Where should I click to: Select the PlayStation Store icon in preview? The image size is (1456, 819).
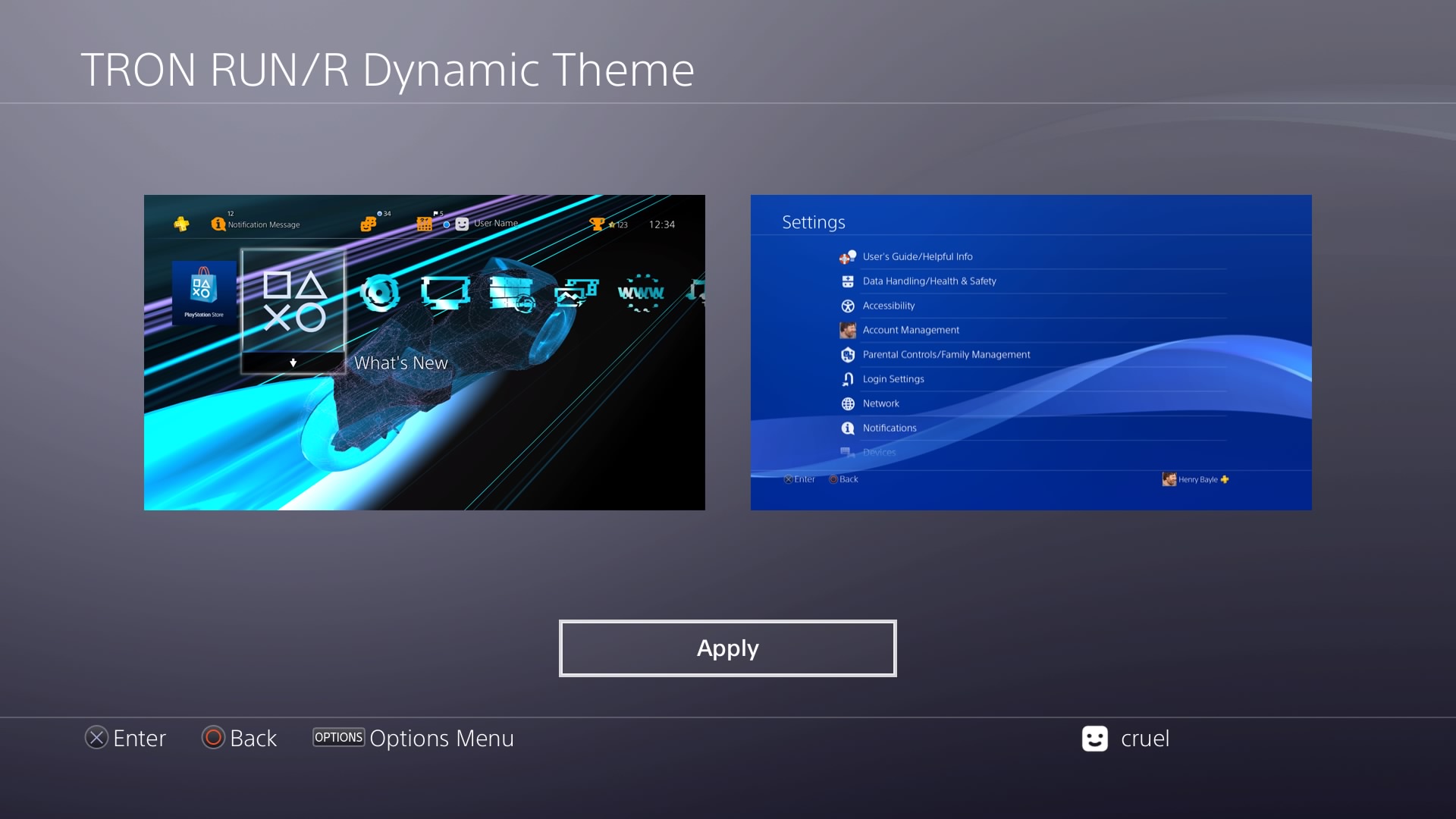(203, 292)
